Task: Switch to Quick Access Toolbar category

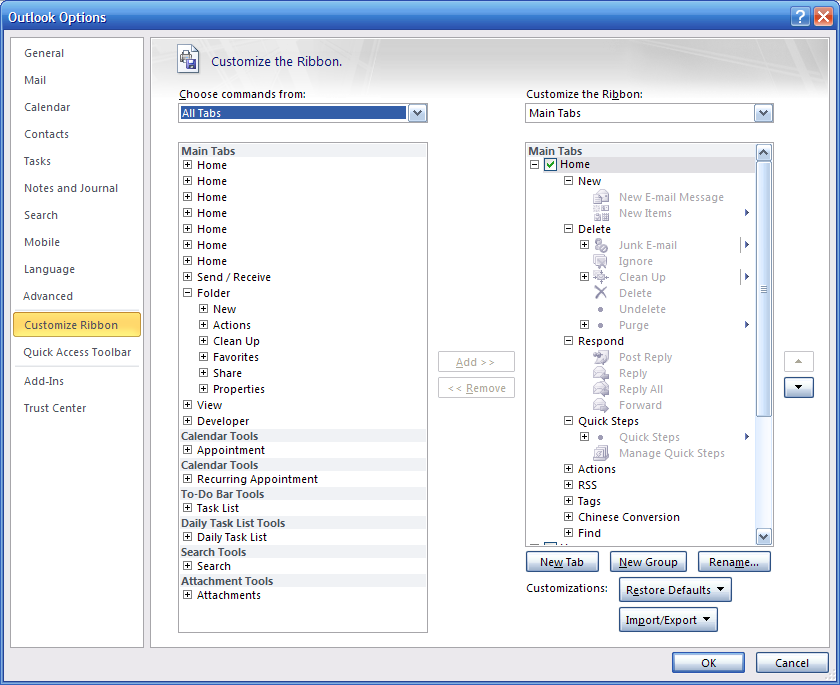Action: pos(77,352)
